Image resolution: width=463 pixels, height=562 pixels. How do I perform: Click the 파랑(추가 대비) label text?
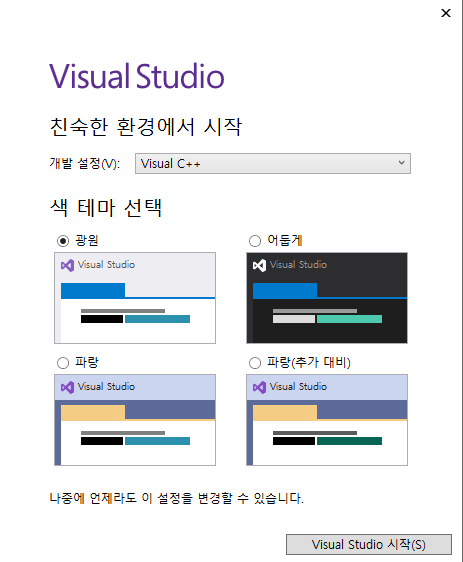[309, 362]
